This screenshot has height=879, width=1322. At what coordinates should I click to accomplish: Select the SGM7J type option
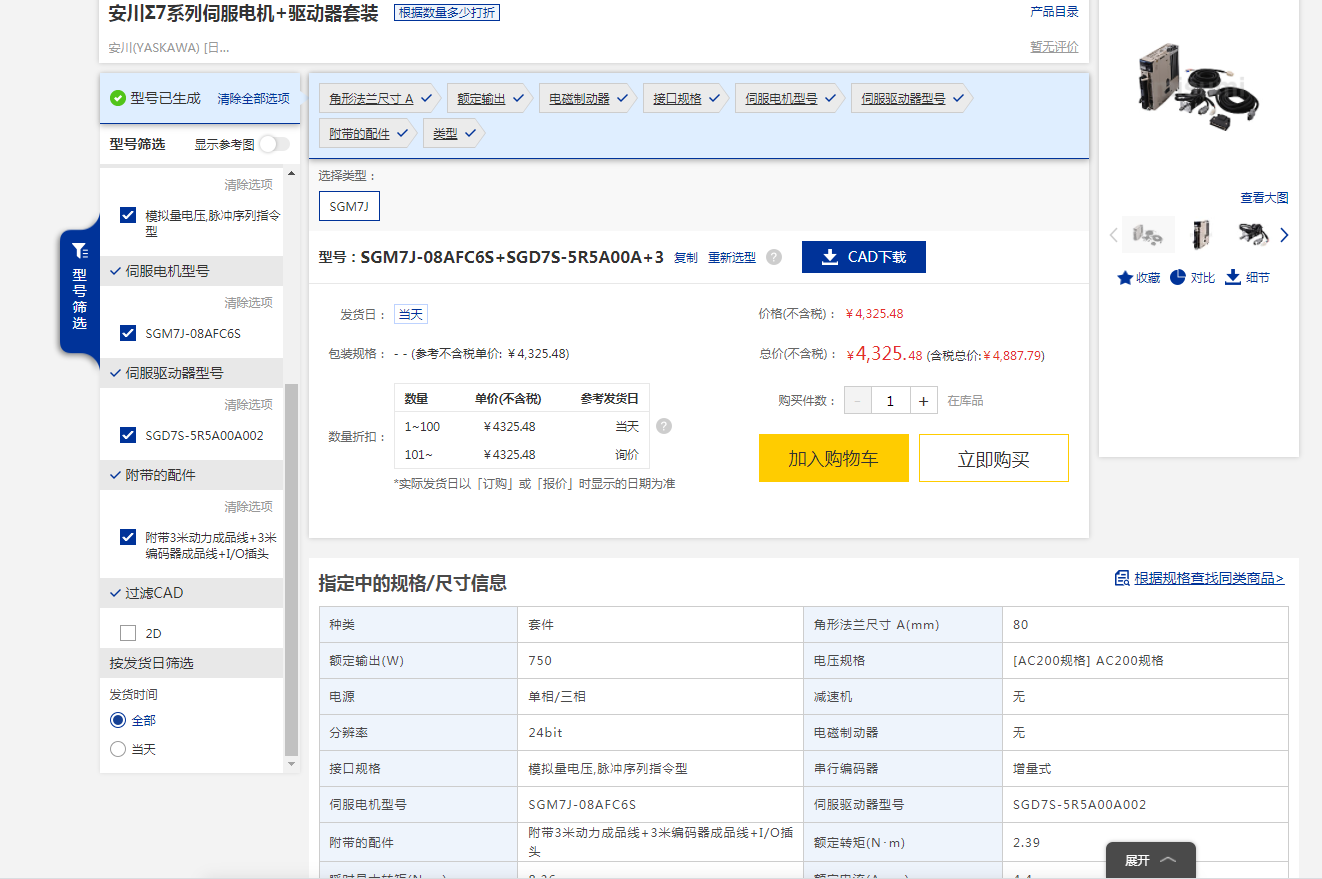pyautogui.click(x=349, y=206)
